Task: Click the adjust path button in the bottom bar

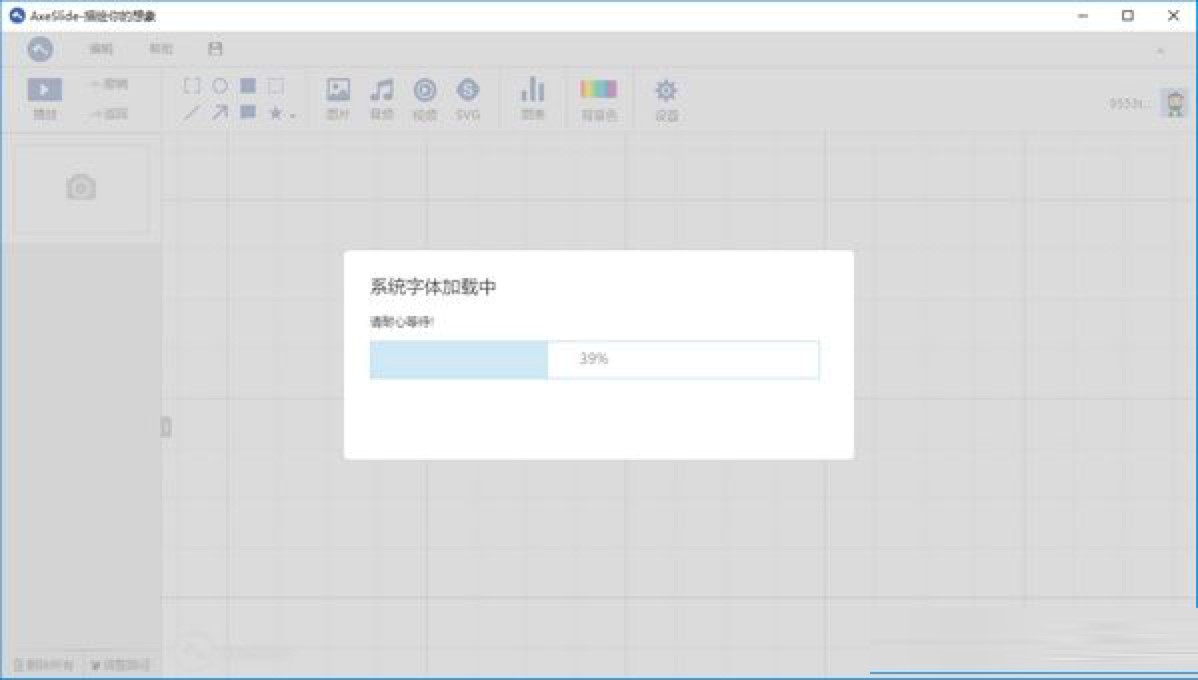Action: click(x=120, y=665)
